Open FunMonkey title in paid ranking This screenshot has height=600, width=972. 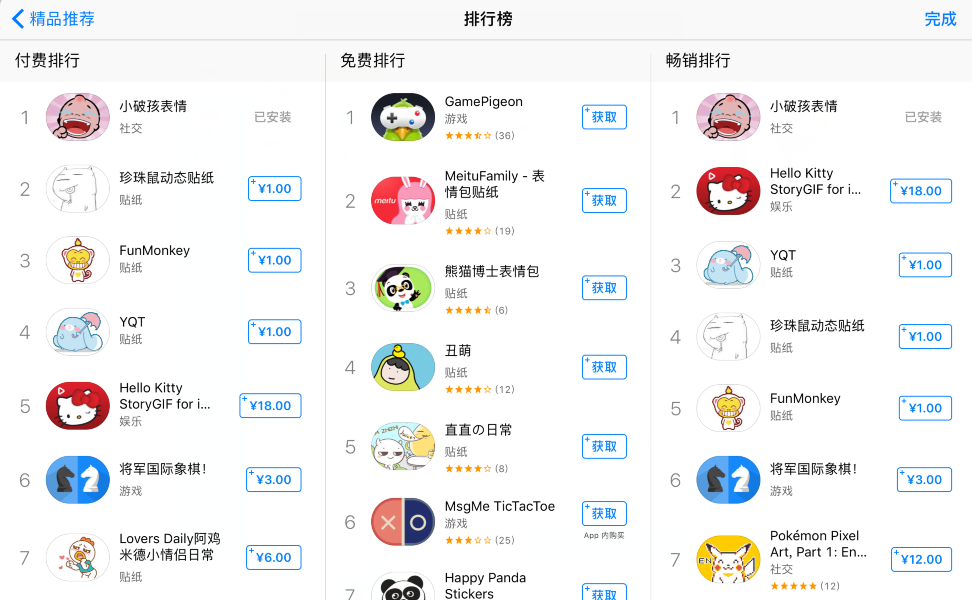[x=154, y=250]
